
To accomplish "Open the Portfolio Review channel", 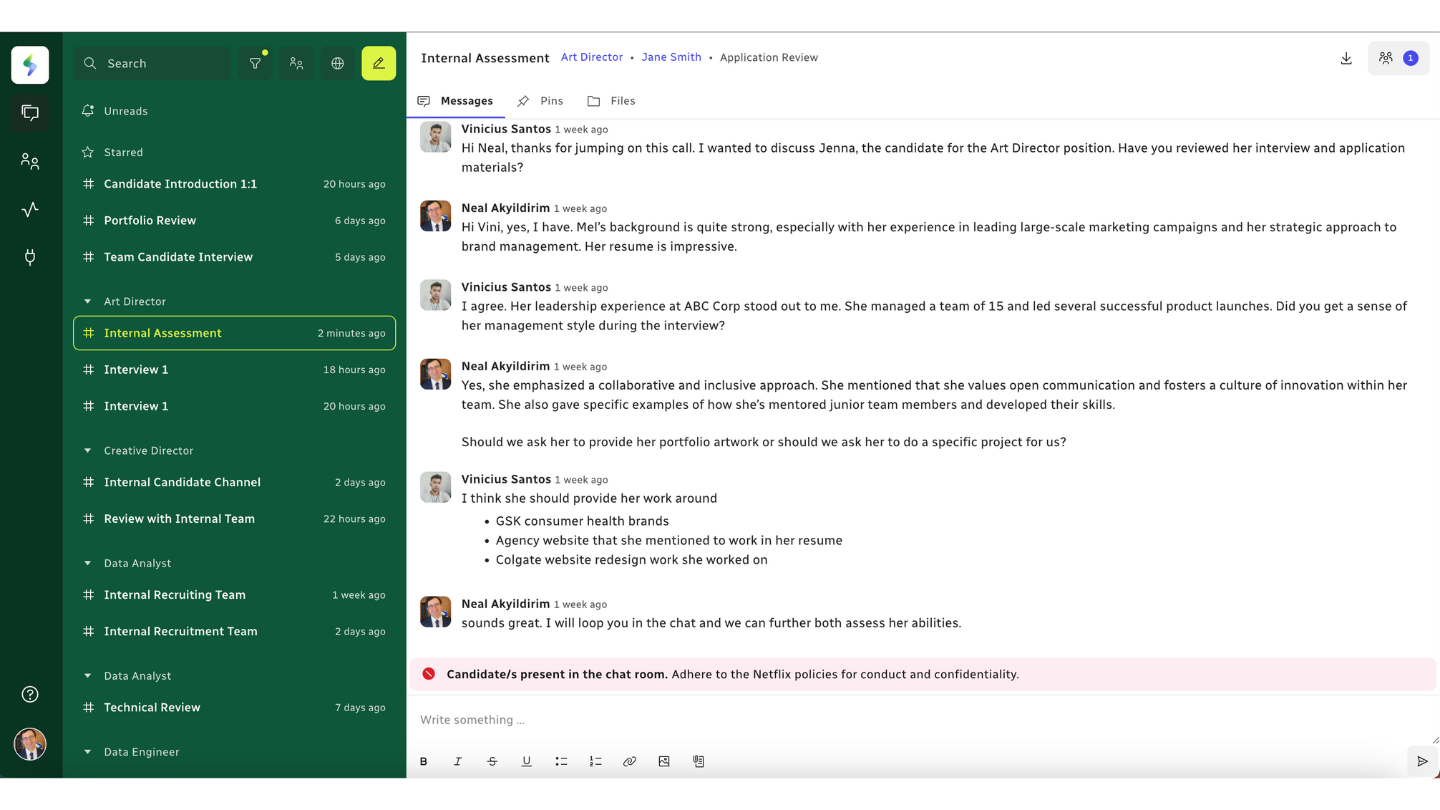I will click(x=150, y=220).
